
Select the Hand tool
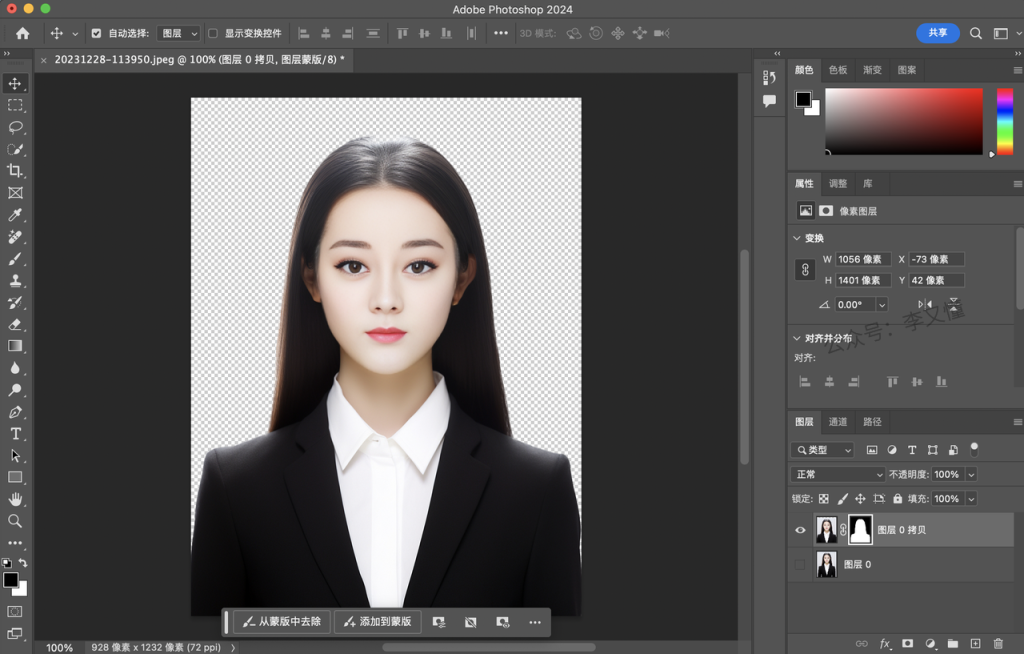15,499
